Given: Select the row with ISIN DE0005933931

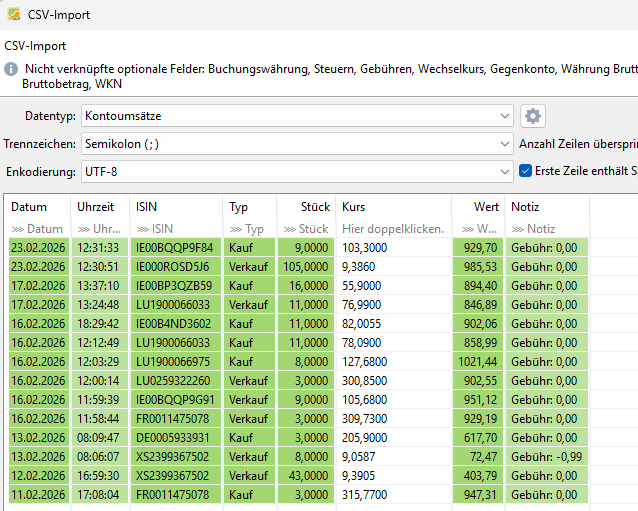Looking at the screenshot, I should 174,438.
